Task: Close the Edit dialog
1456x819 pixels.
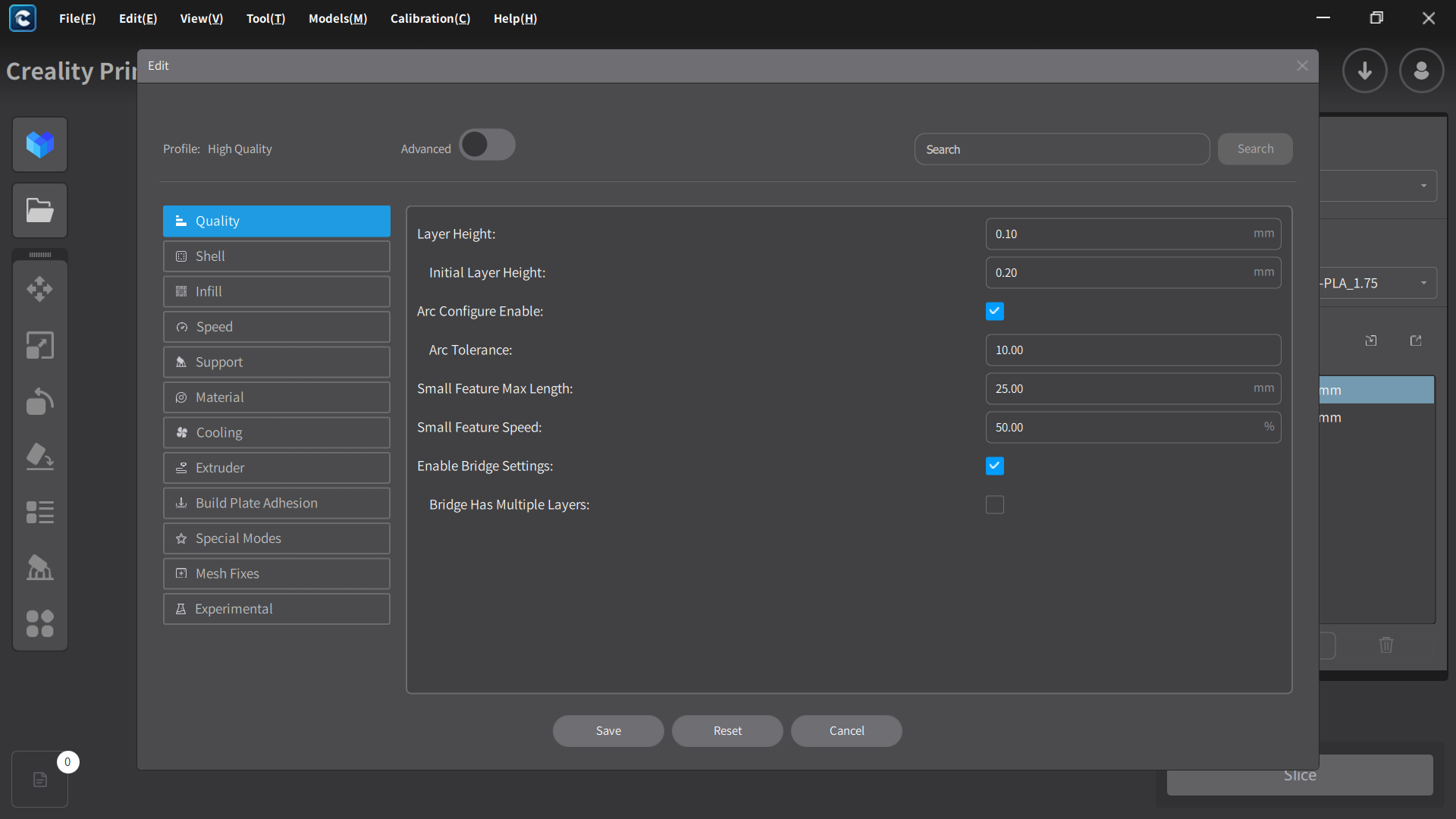Action: (x=1302, y=66)
